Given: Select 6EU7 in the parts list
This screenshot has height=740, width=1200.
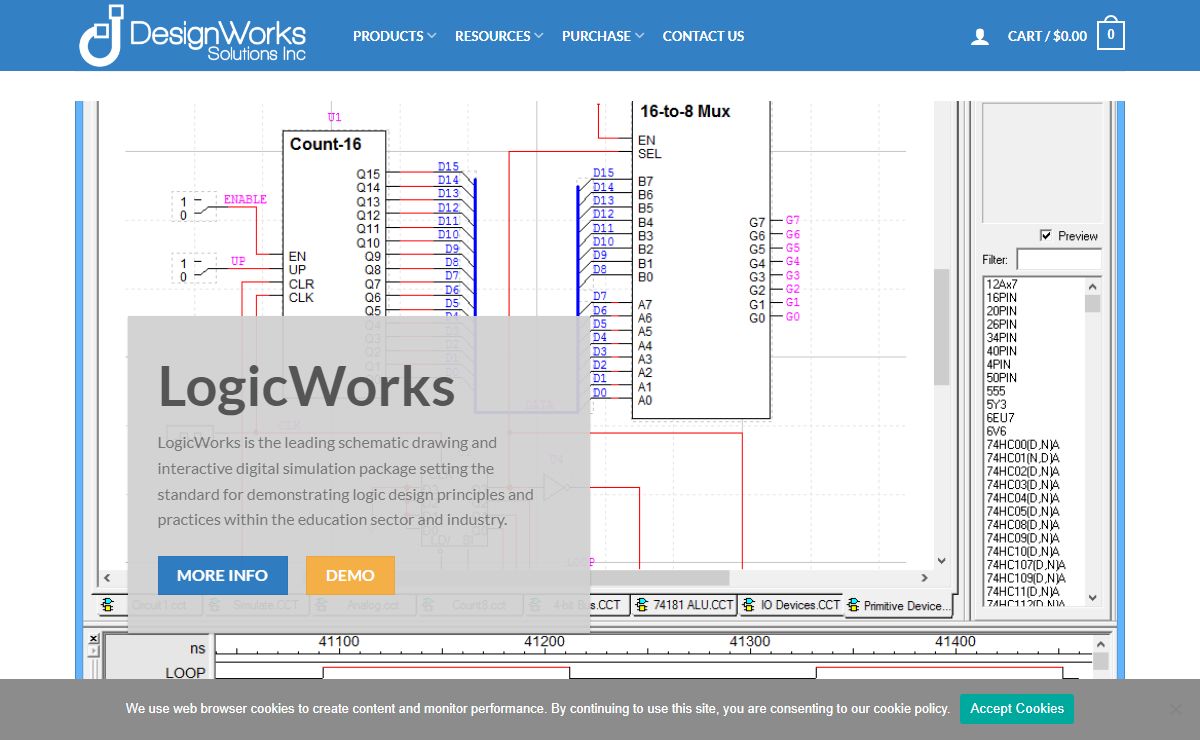Looking at the screenshot, I should point(1000,418).
